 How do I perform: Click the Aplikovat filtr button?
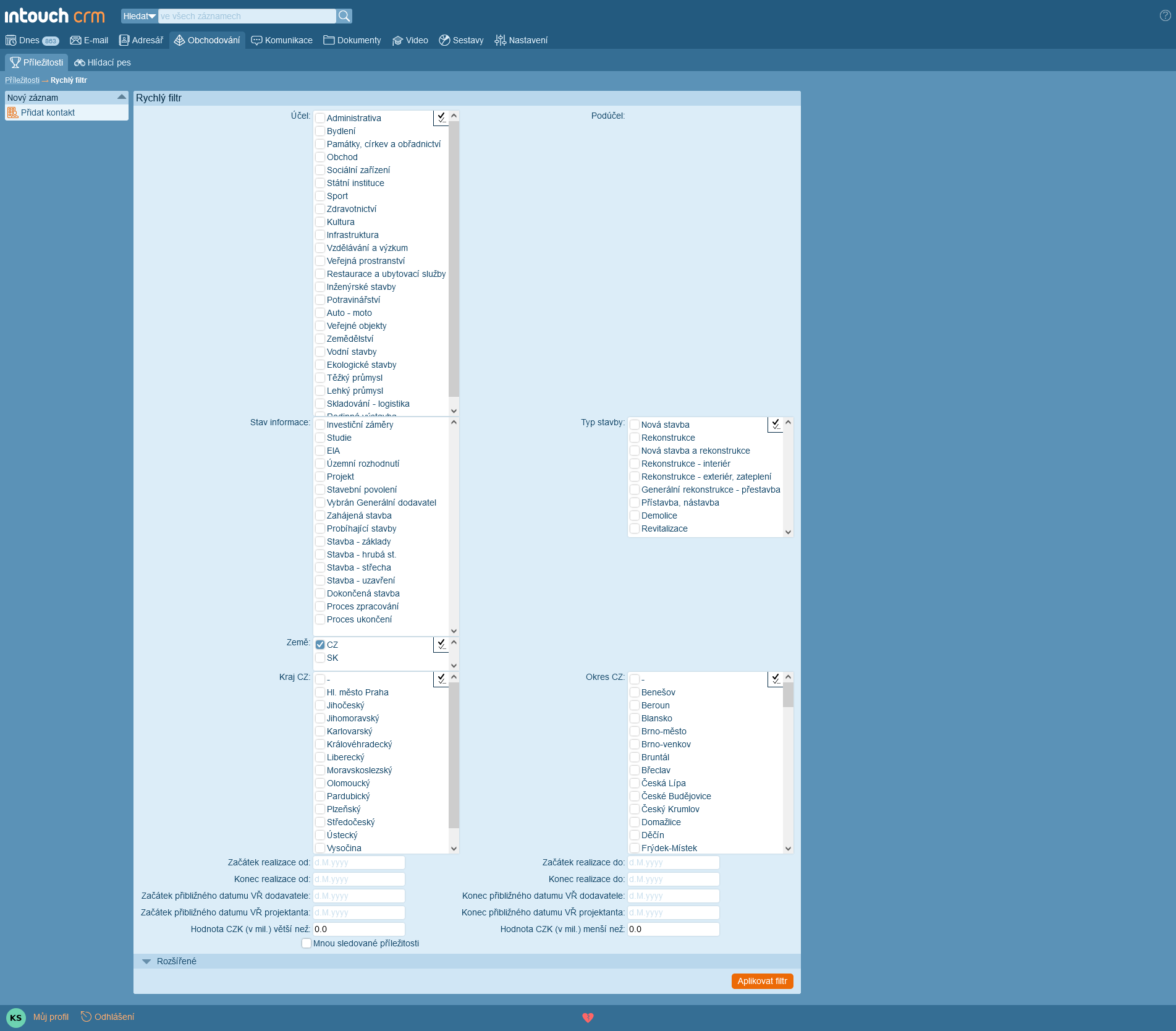[x=762, y=981]
